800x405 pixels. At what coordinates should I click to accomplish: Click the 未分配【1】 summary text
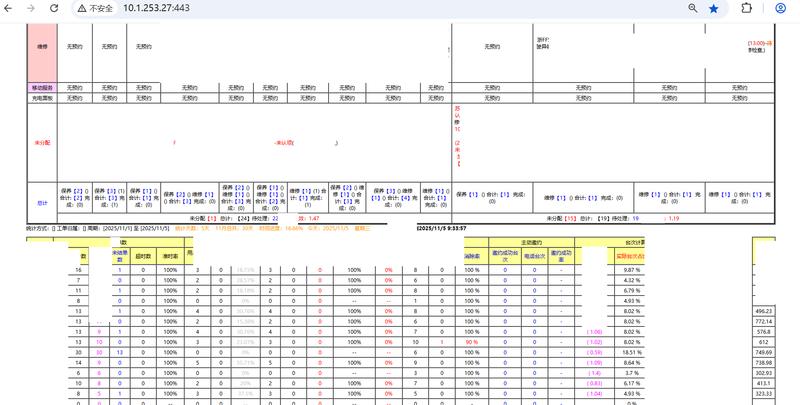pos(203,218)
